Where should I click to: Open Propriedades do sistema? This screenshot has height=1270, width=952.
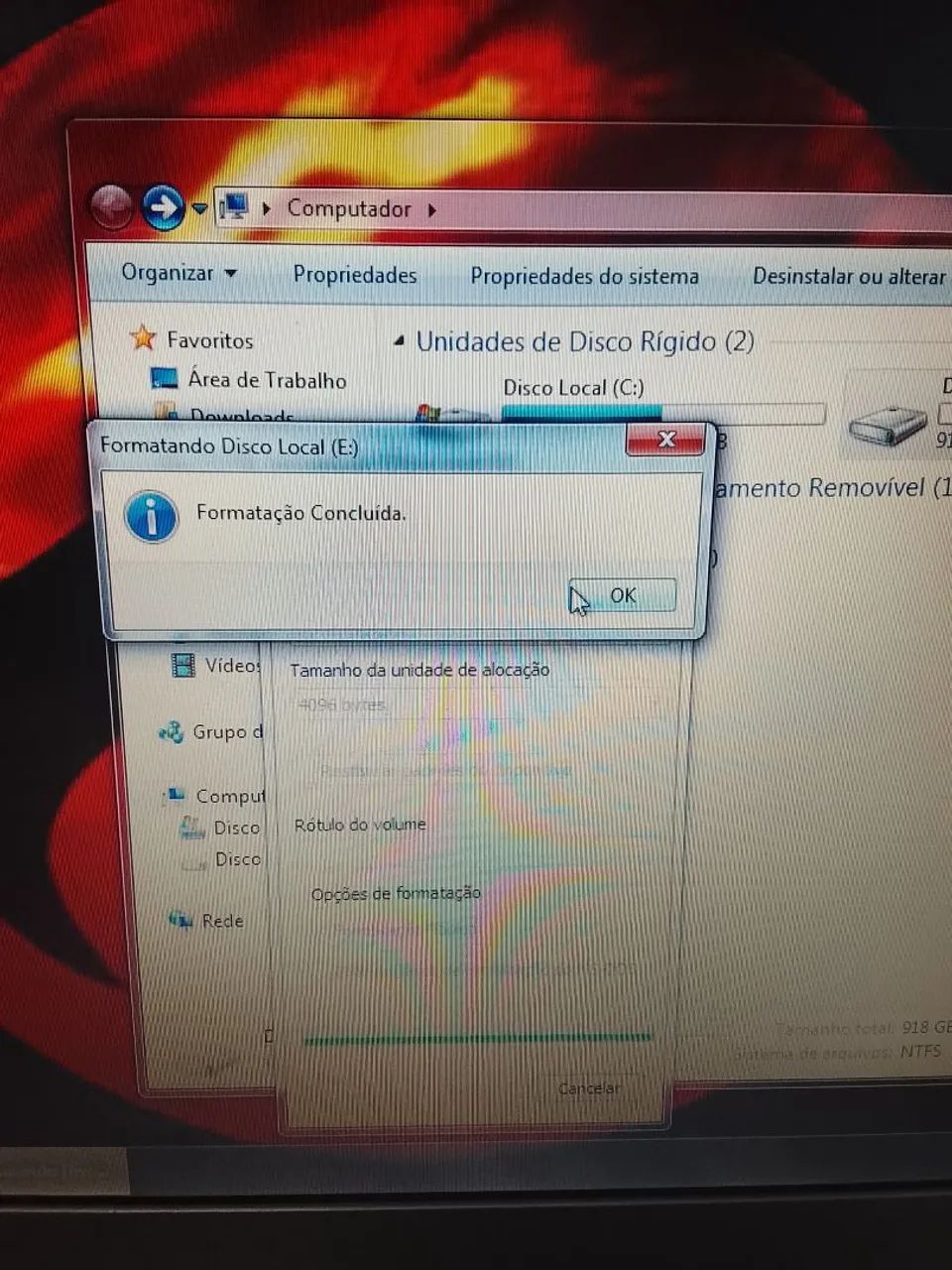[x=584, y=276]
